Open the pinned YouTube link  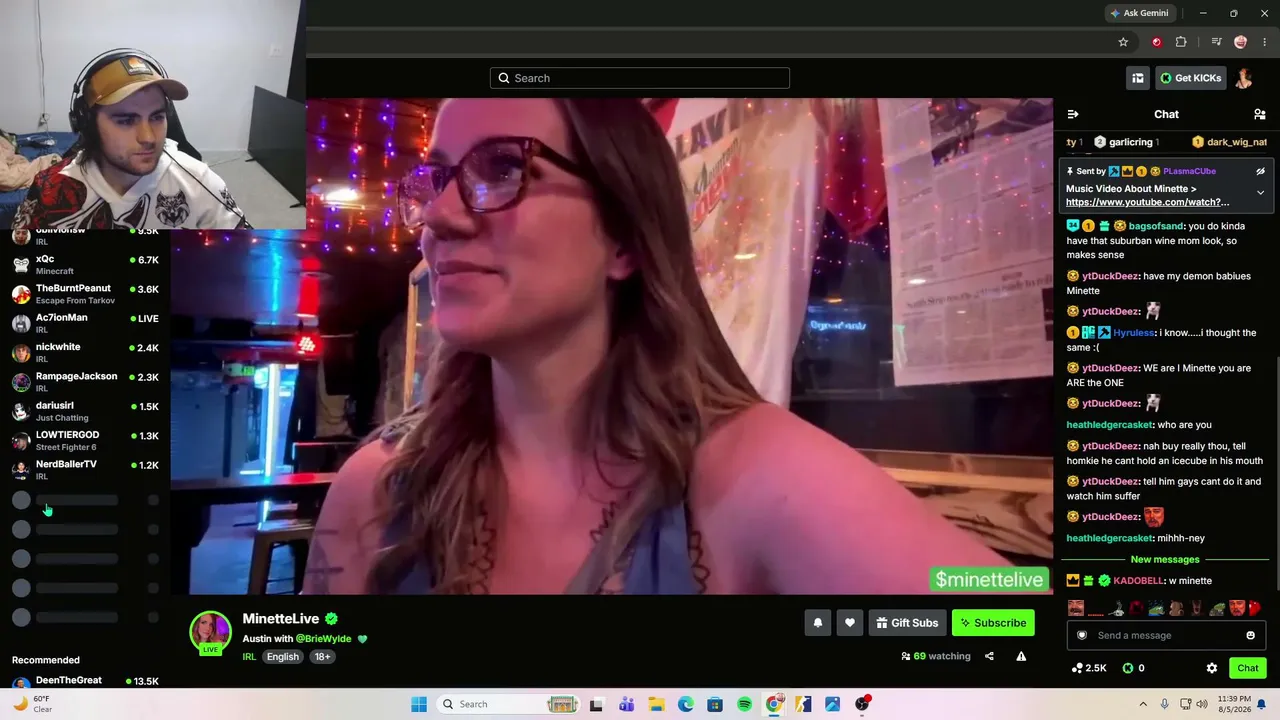[1147, 202]
